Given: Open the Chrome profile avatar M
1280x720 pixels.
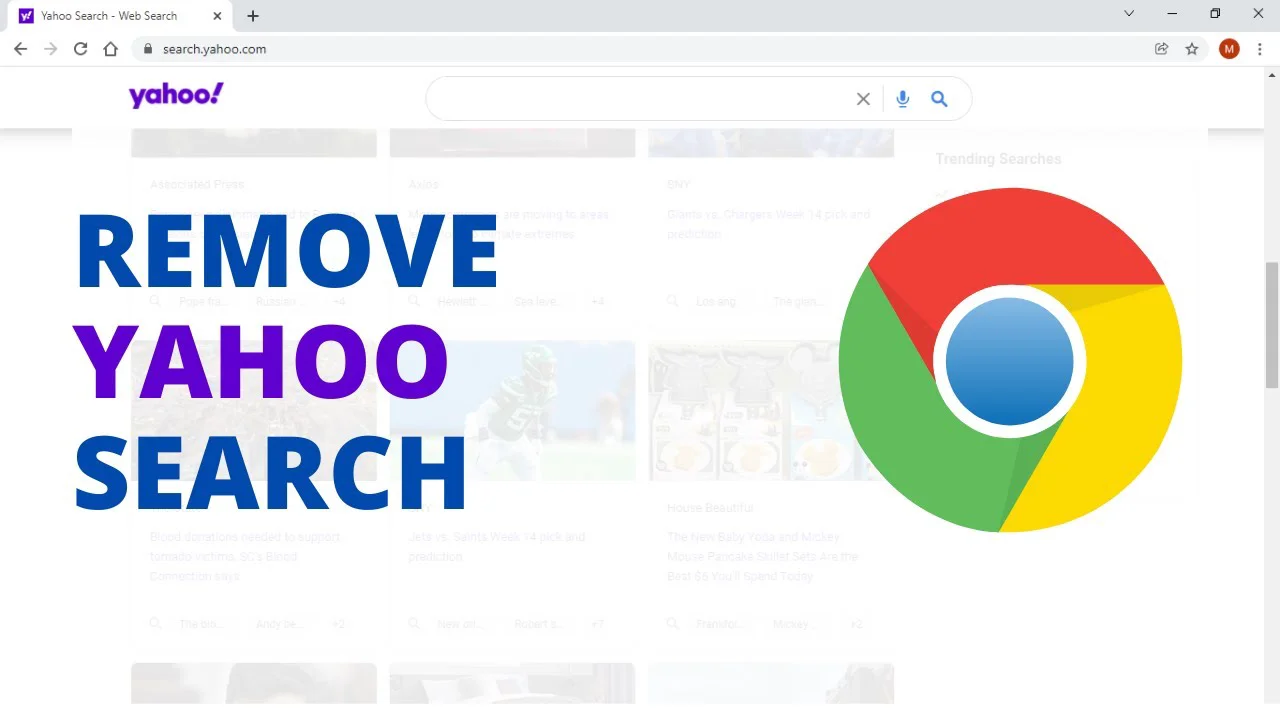Looking at the screenshot, I should [1229, 49].
